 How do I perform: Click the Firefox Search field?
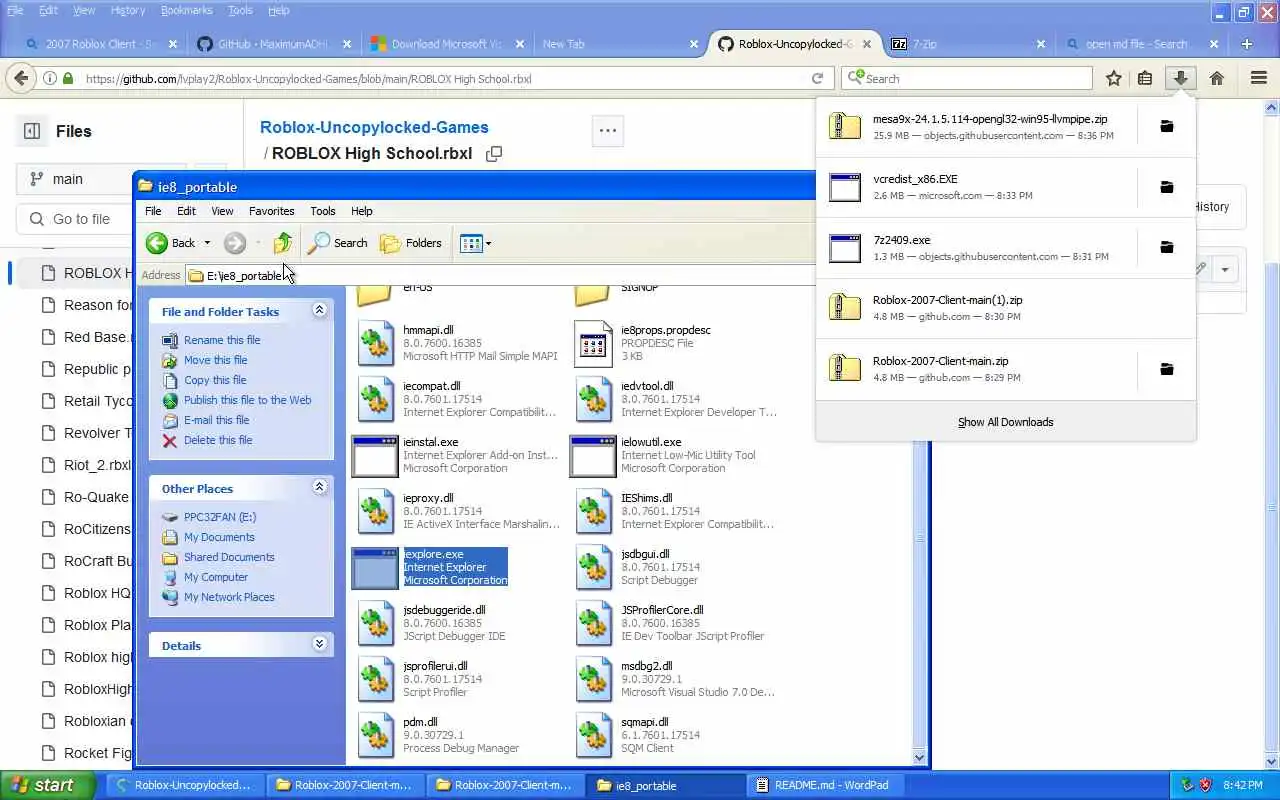[x=967, y=78]
